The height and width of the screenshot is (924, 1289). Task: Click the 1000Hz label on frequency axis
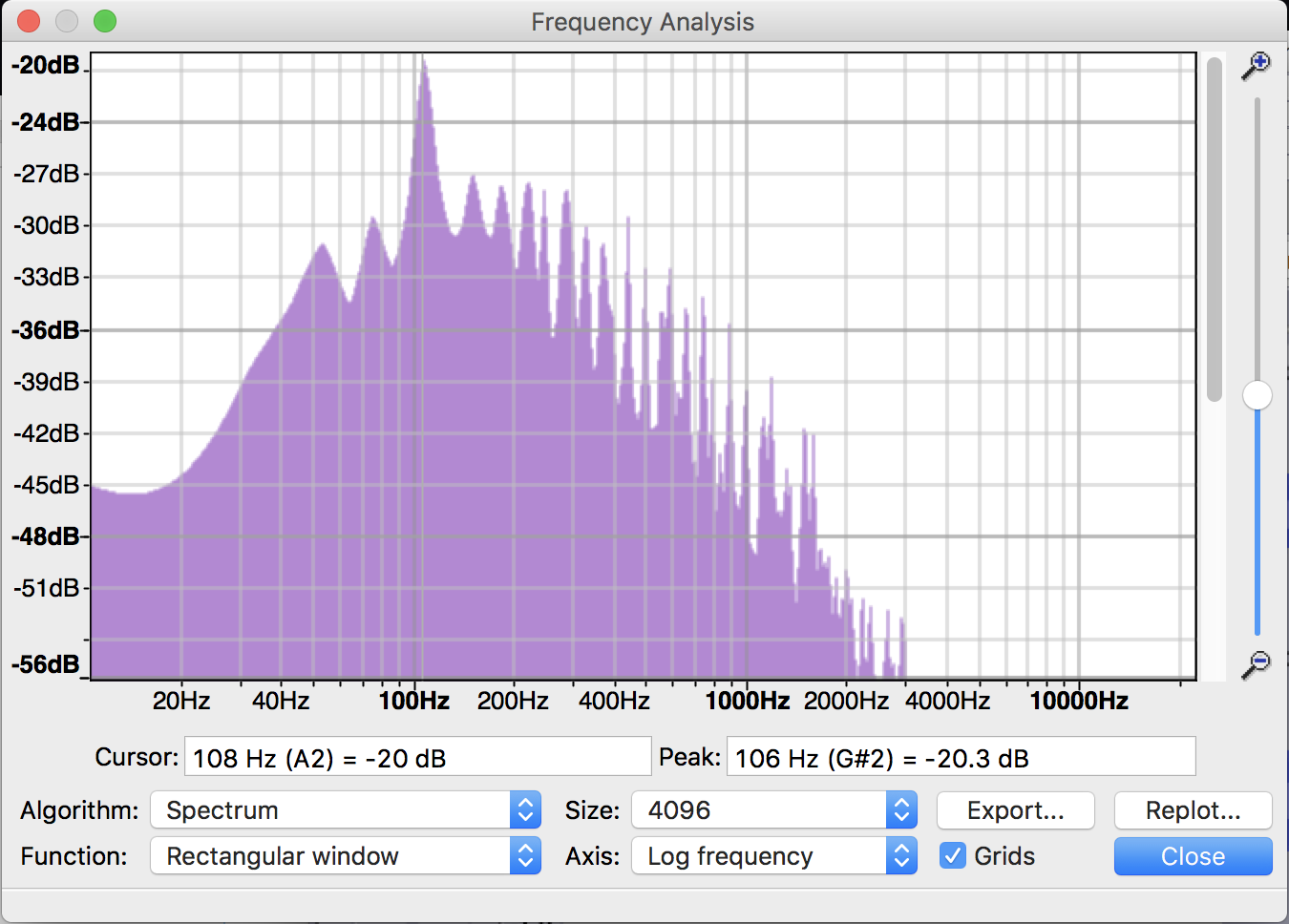click(x=748, y=701)
